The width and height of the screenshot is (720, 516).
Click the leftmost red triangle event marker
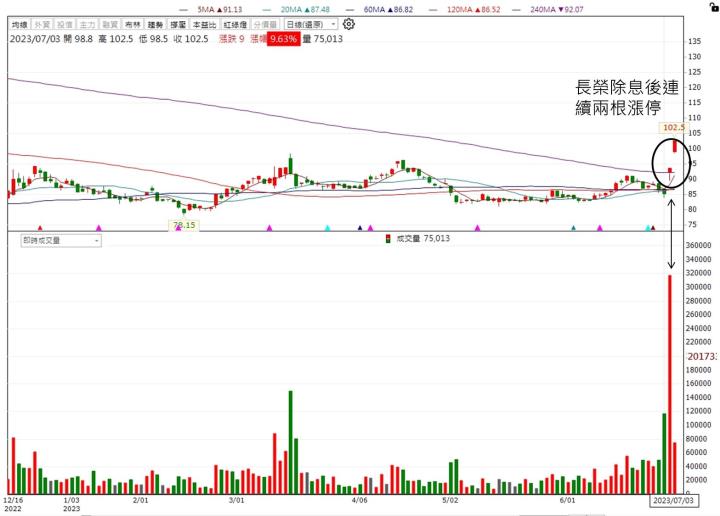(x=40, y=228)
